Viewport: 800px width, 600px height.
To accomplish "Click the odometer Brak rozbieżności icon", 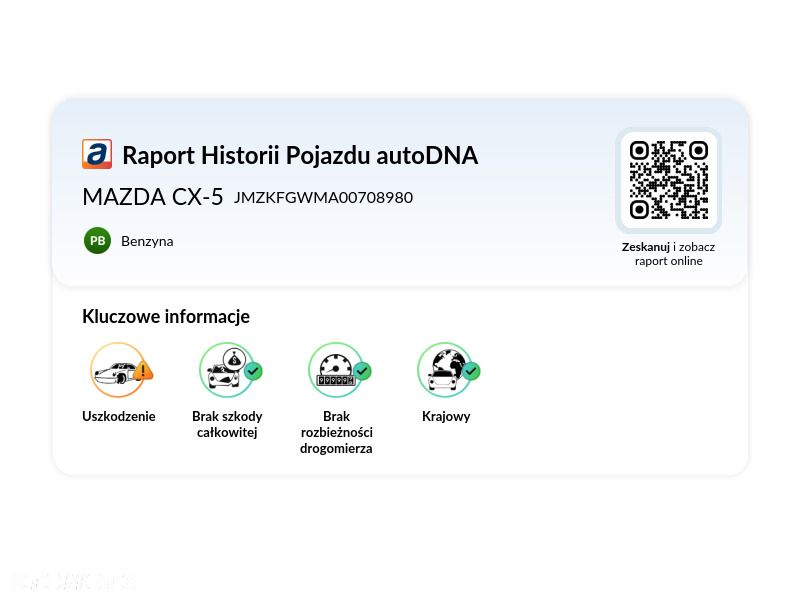I will (339, 370).
